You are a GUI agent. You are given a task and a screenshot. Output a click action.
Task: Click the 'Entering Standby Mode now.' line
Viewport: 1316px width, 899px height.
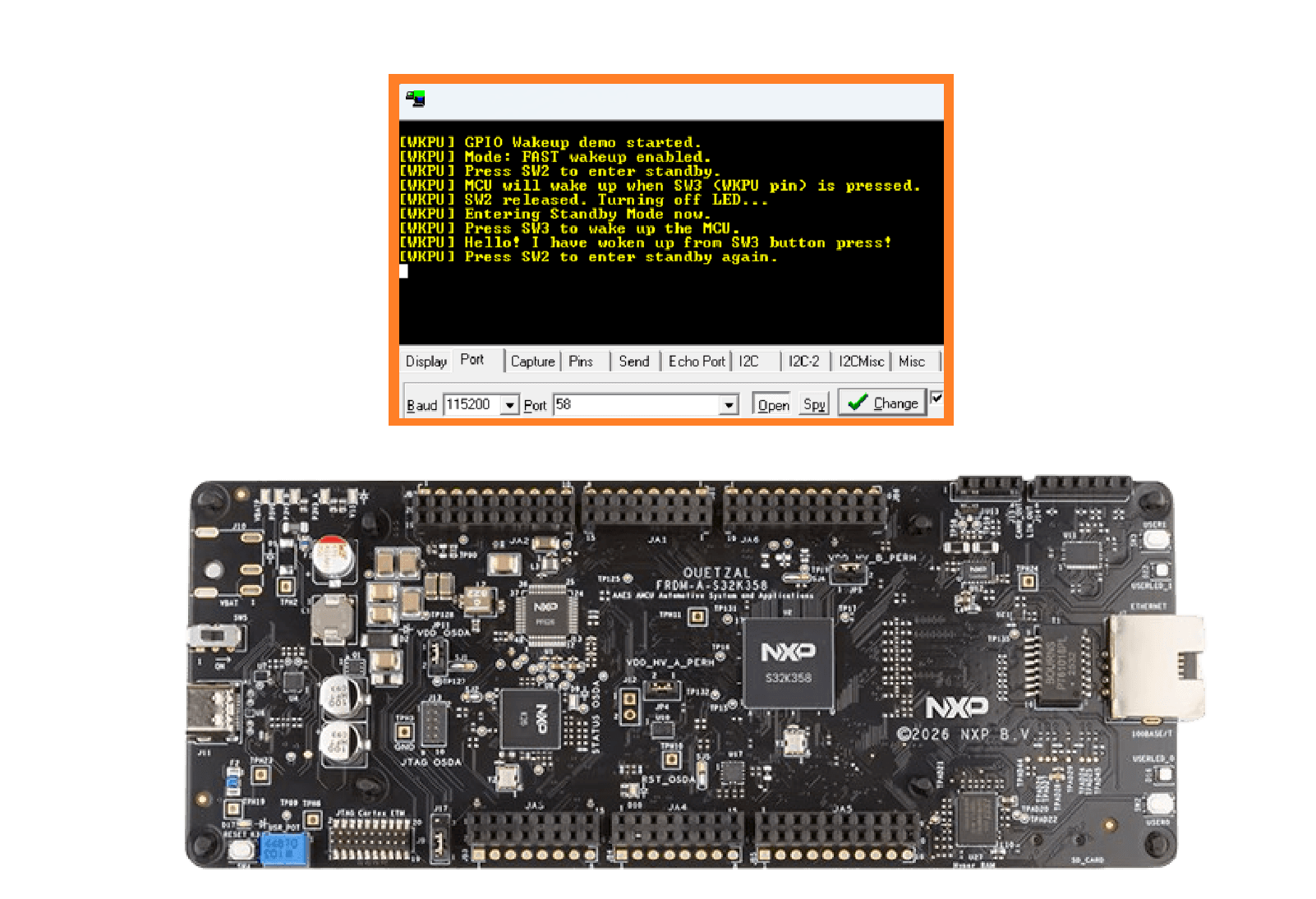point(555,214)
